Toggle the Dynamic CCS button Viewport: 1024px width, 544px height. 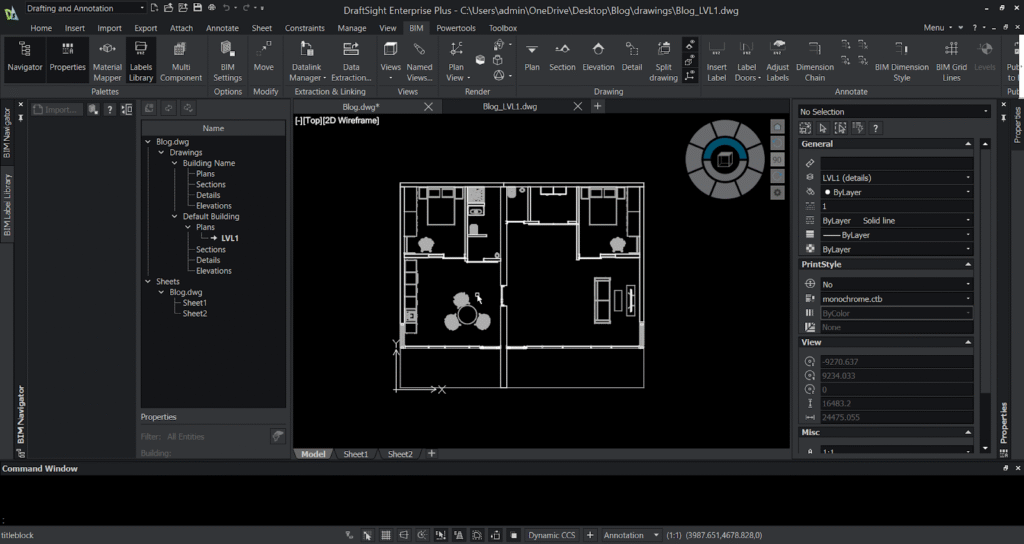(552, 535)
